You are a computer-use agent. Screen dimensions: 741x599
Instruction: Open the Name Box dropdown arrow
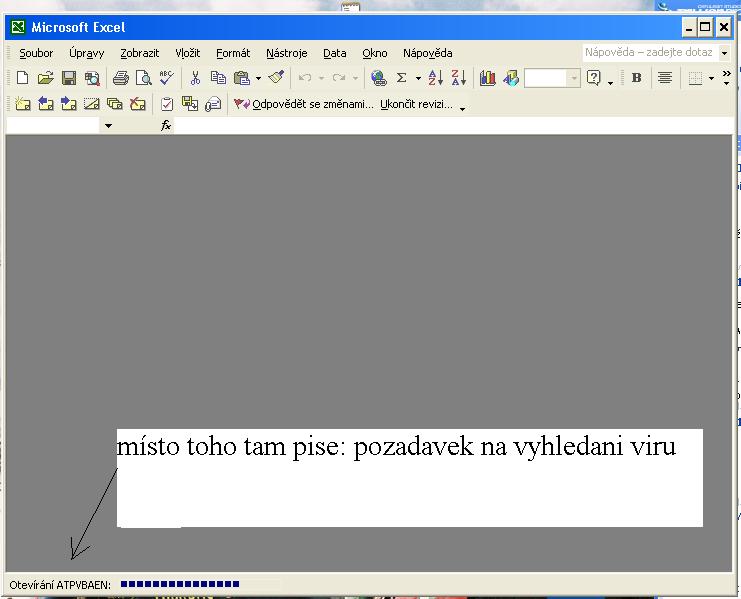(x=109, y=126)
